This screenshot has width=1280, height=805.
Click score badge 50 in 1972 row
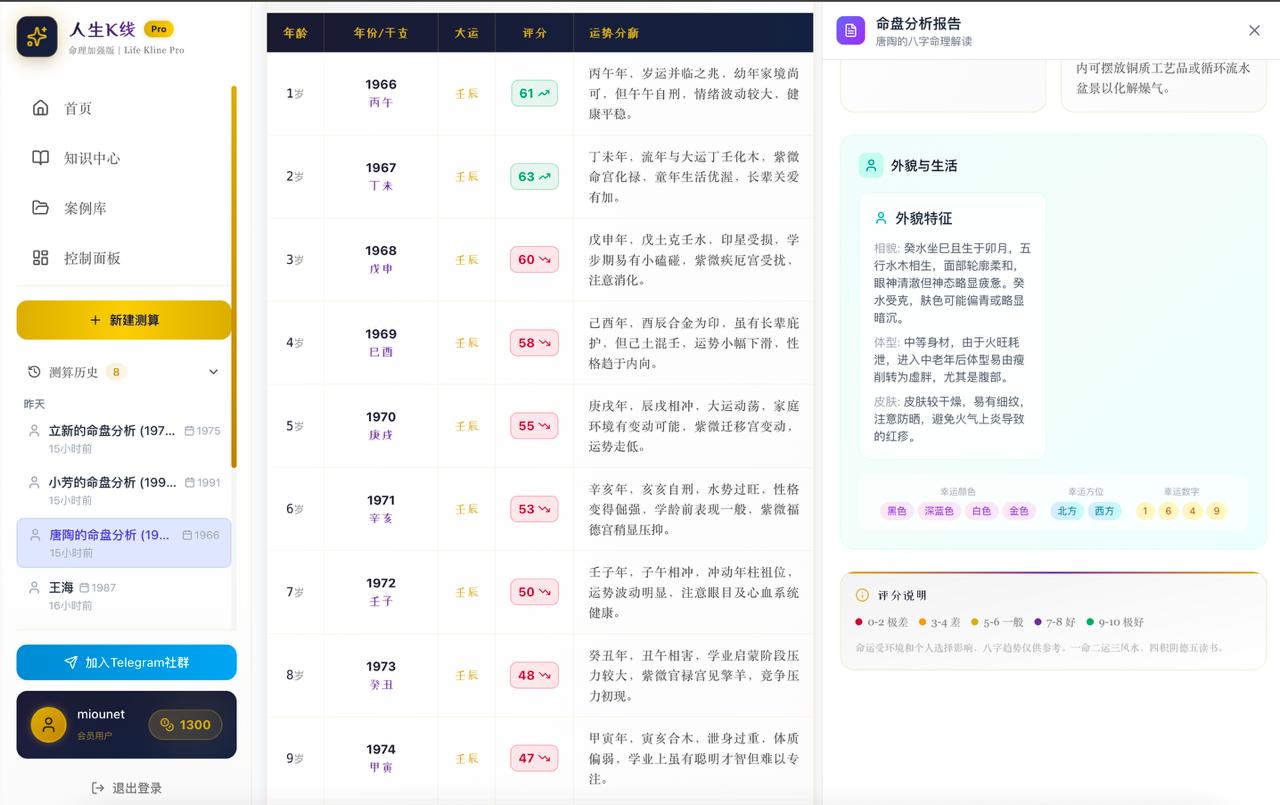coord(534,591)
